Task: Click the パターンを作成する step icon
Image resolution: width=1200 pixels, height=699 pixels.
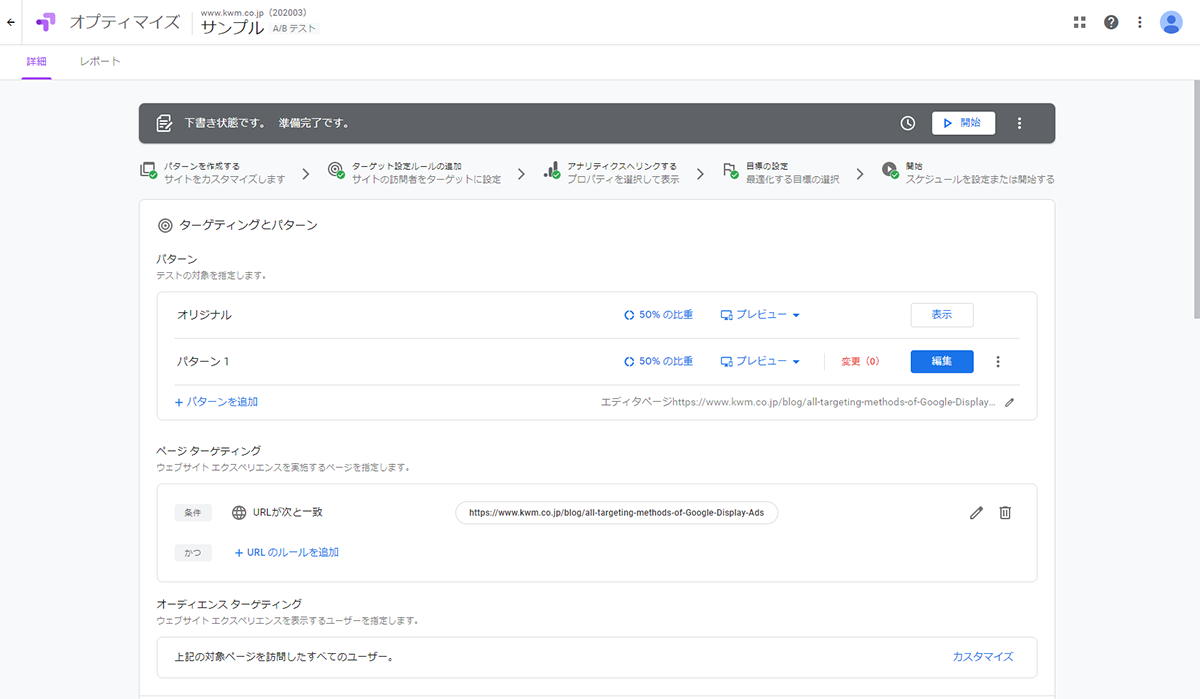Action: pyautogui.click(x=148, y=171)
